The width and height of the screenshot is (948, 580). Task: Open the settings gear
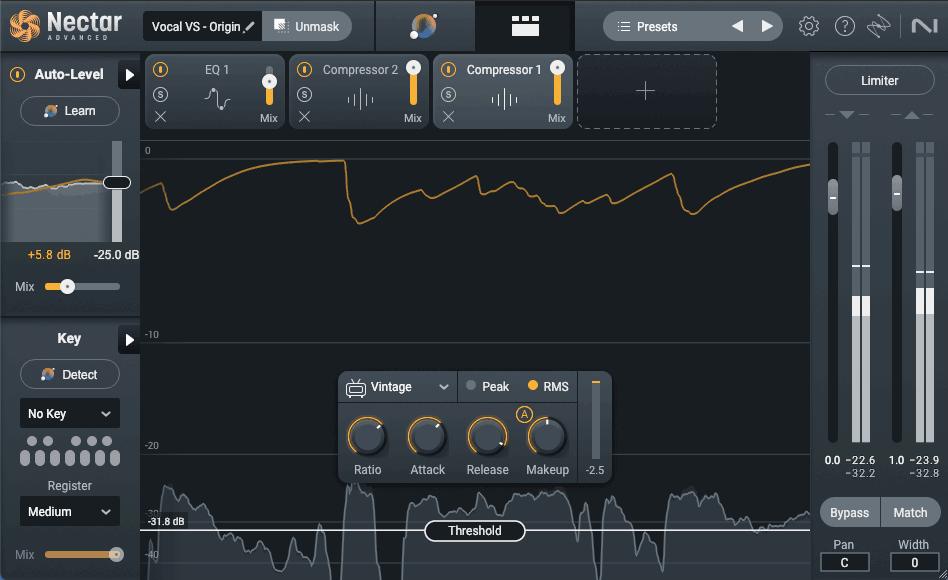(x=808, y=26)
